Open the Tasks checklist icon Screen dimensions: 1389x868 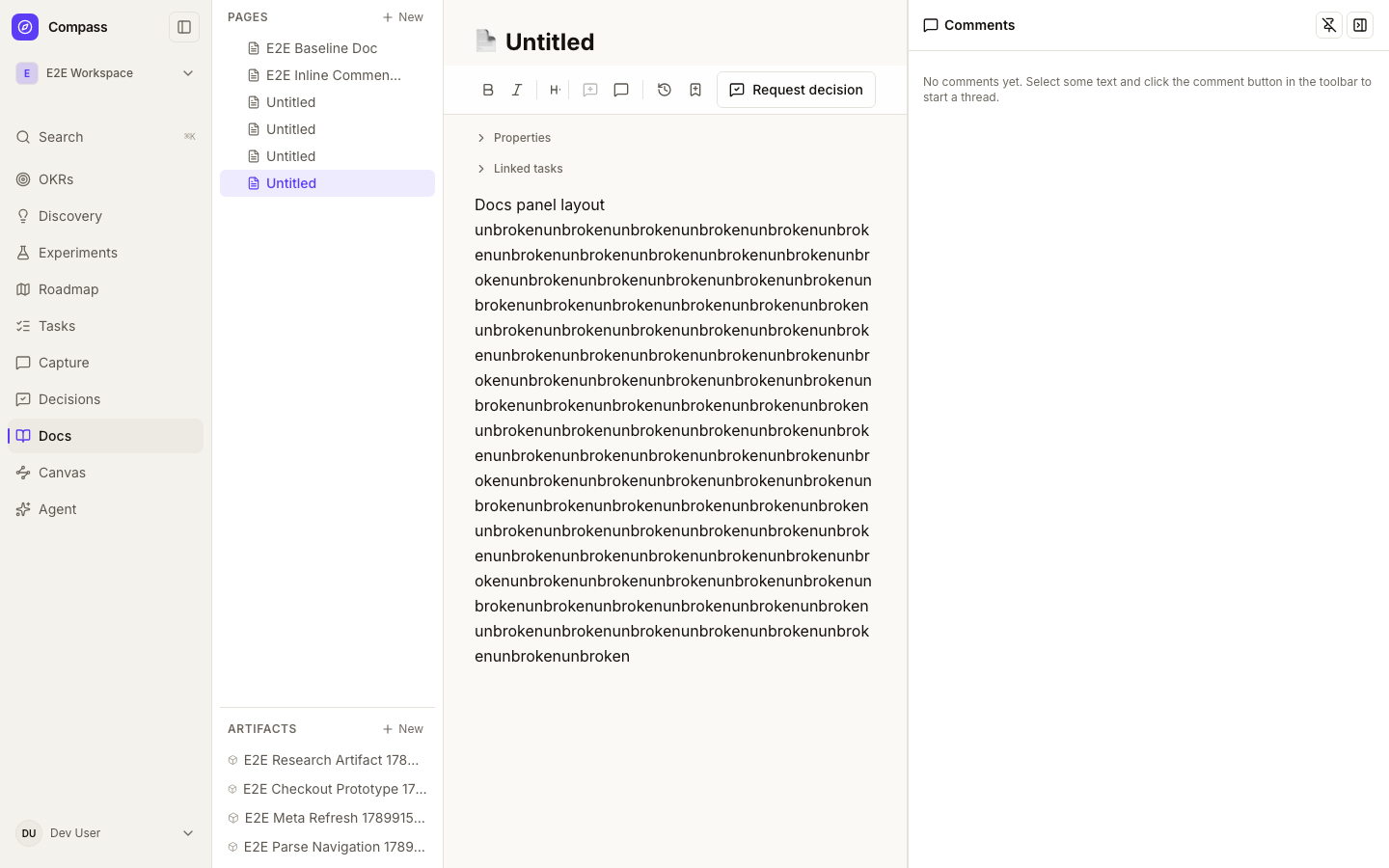click(23, 326)
